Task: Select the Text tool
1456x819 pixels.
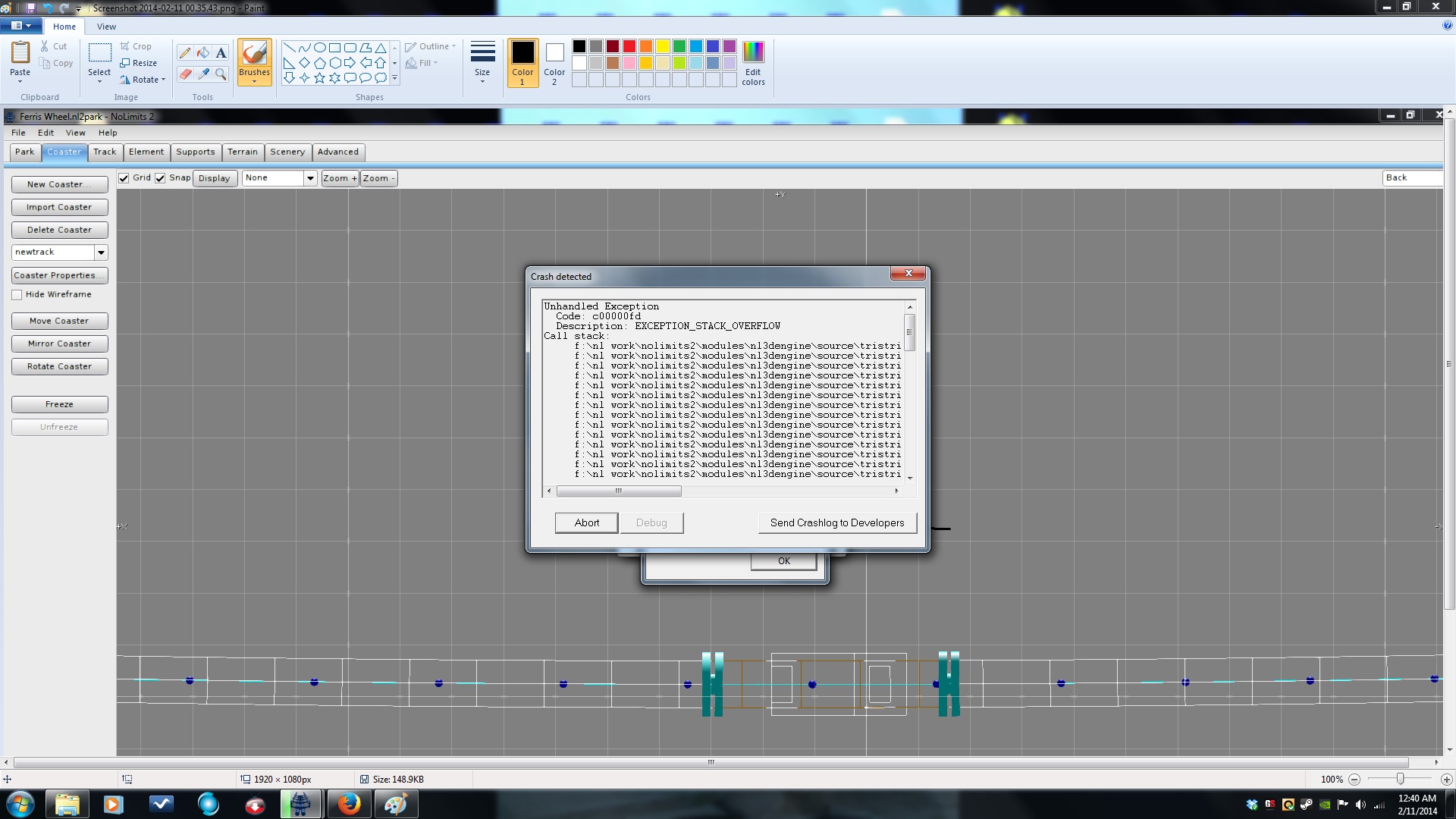Action: pyautogui.click(x=221, y=52)
